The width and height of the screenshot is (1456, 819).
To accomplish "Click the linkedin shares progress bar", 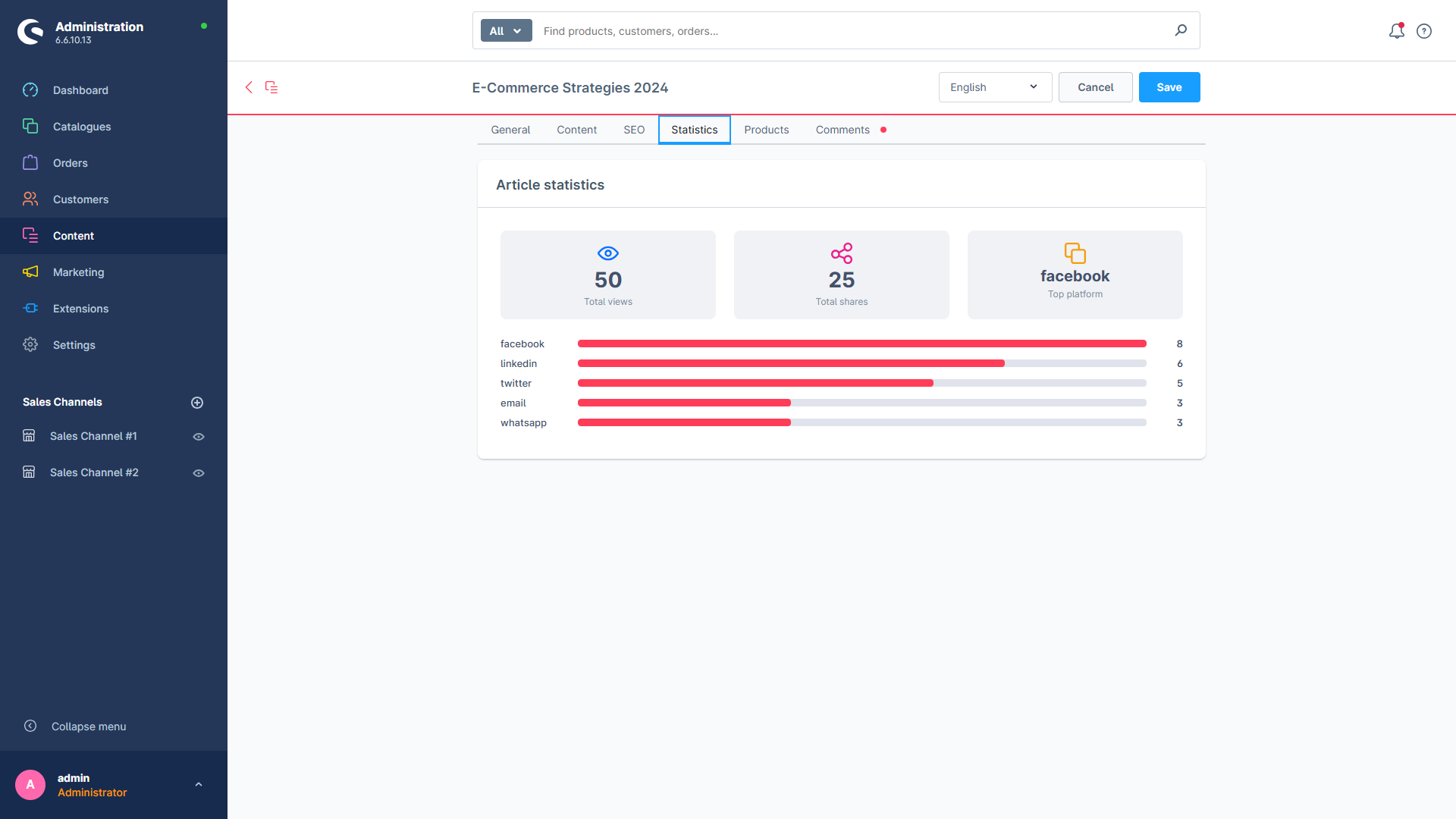I will coord(862,363).
